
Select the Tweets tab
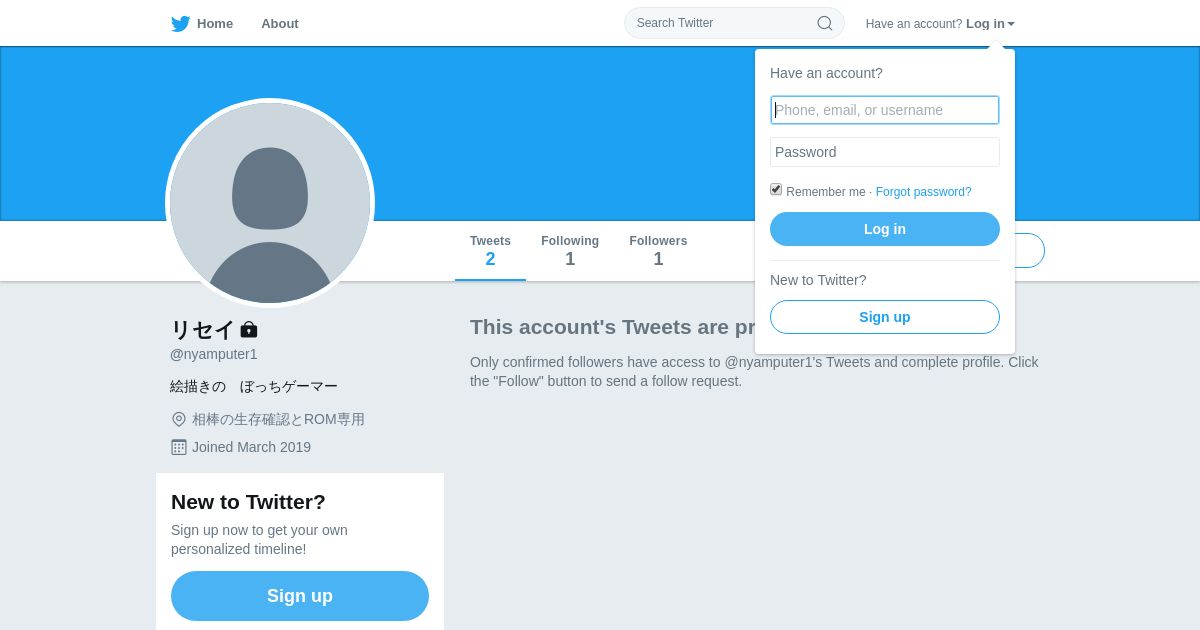(490, 251)
